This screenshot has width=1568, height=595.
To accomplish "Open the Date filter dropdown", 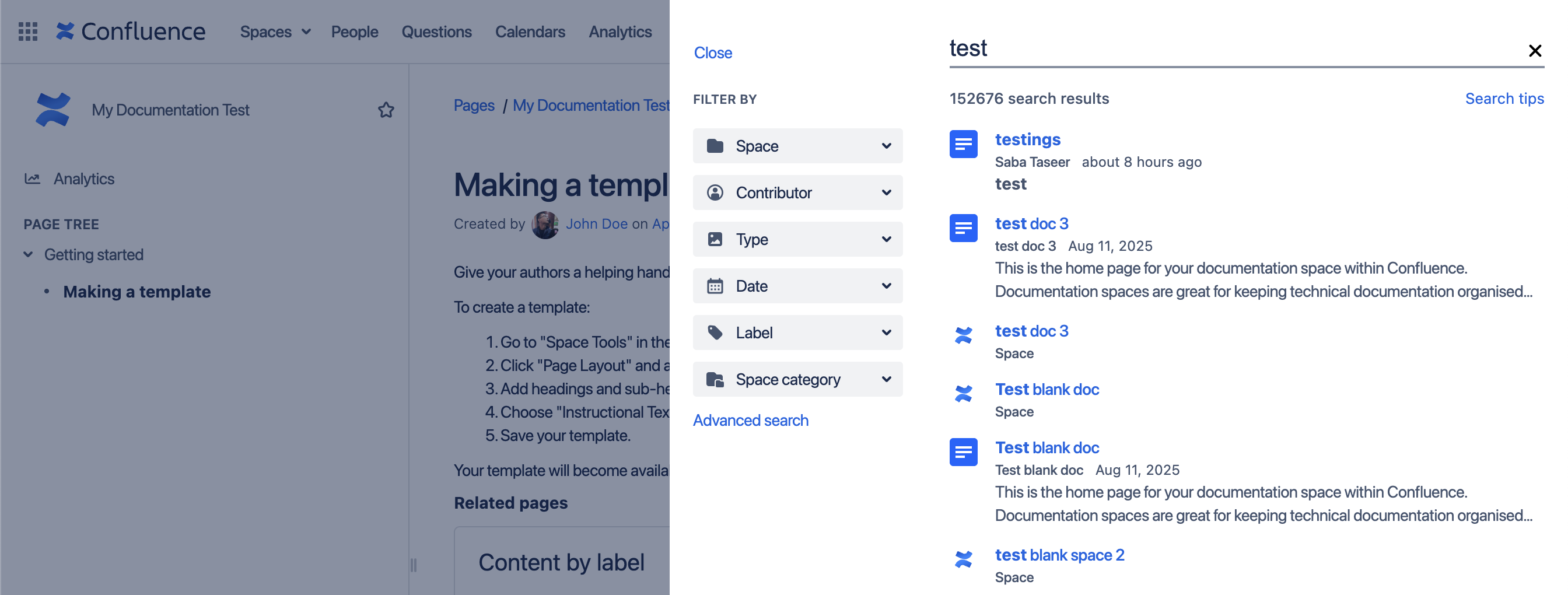I will point(797,286).
